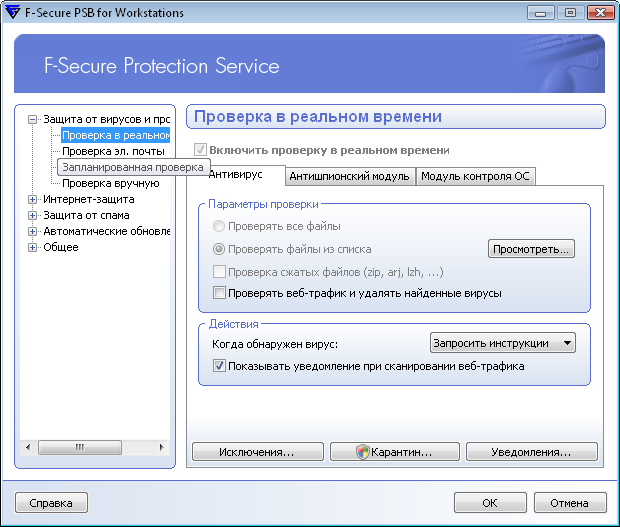
Task: Select Проверка эл. почты tree item
Action: 113,151
